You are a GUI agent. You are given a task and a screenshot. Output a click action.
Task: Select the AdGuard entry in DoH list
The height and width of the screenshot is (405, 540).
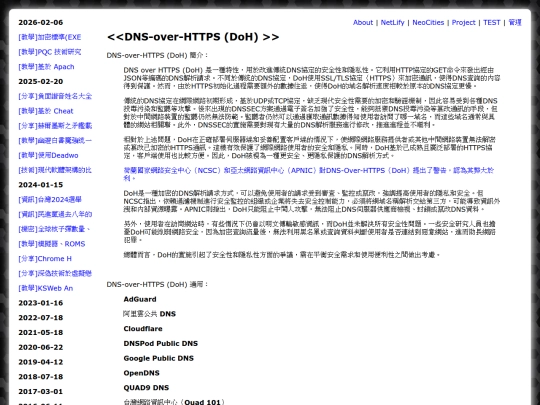click(x=140, y=299)
